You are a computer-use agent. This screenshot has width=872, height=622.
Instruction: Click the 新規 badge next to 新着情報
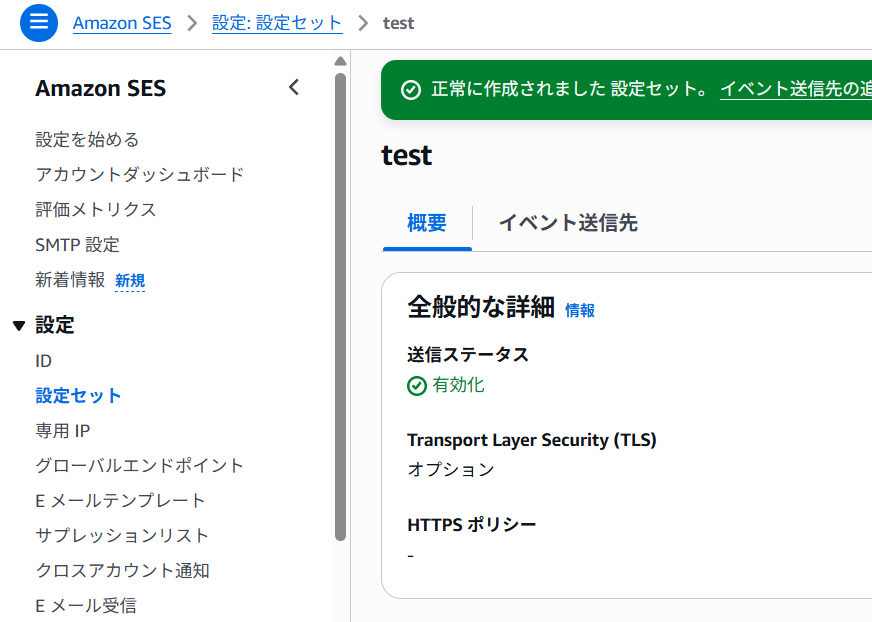130,280
